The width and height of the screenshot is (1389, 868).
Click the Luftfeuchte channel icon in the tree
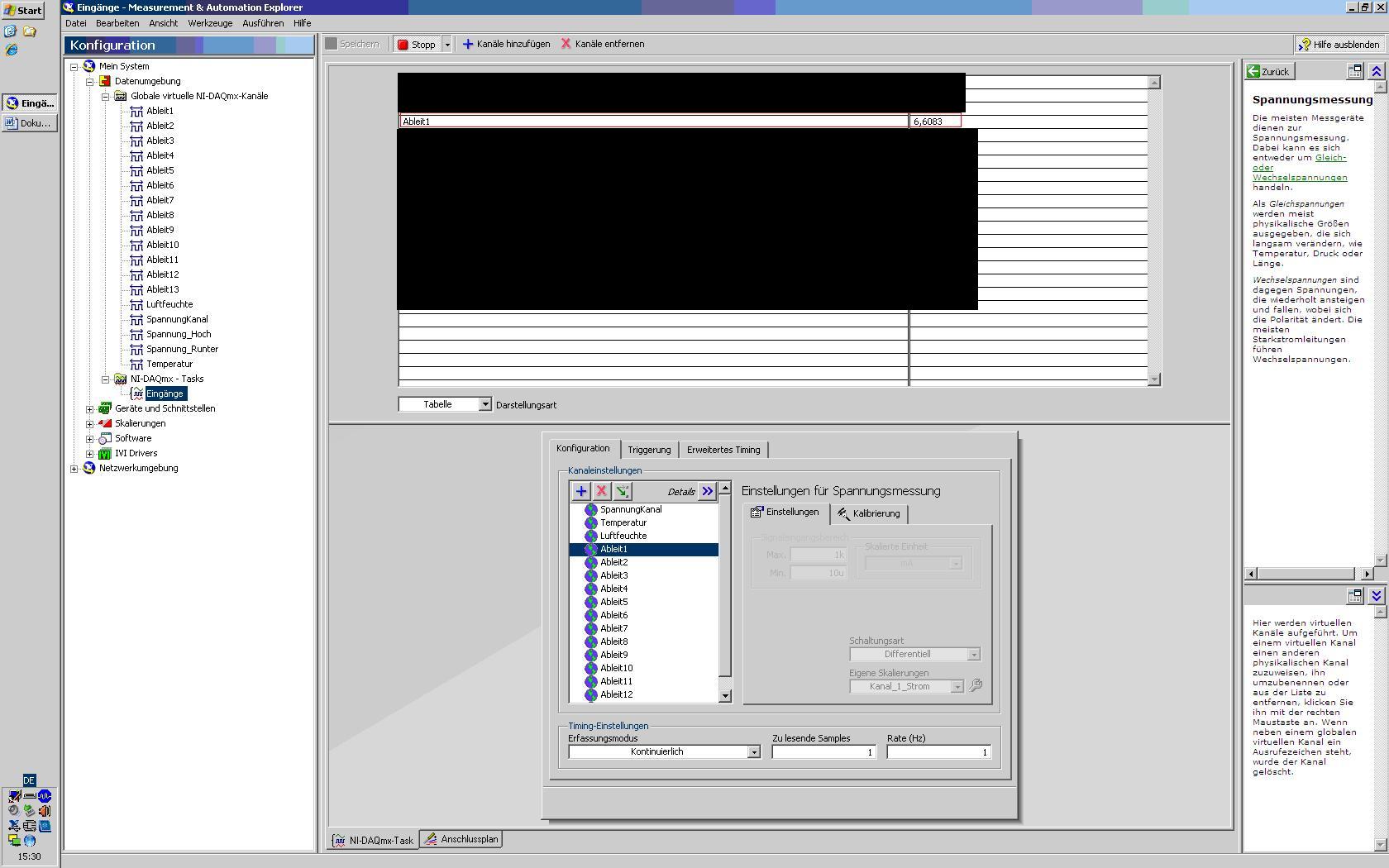click(x=137, y=304)
